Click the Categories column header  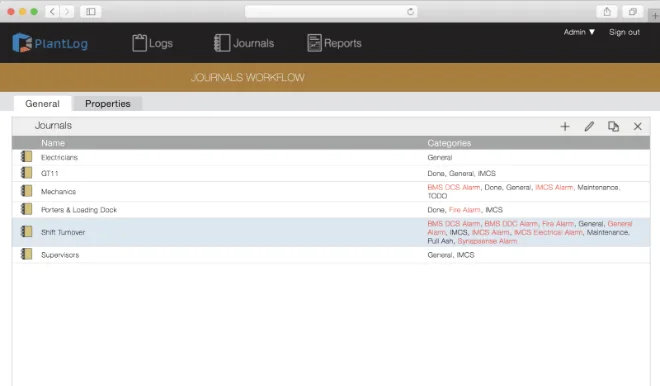pos(449,143)
